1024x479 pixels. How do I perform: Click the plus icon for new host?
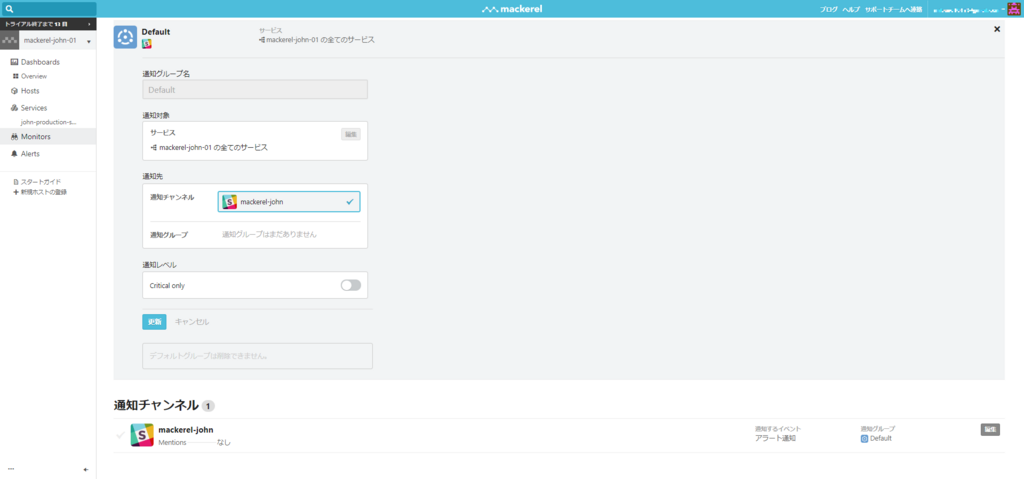click(16, 192)
